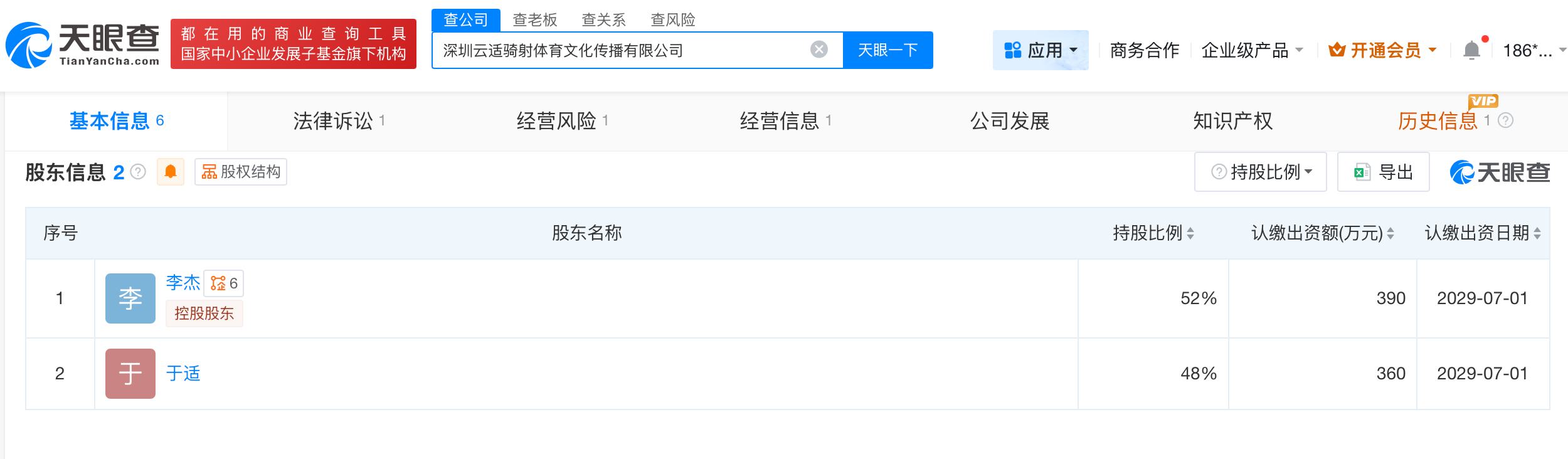Sort by 认缴出资额(万元) column
This screenshot has width=1568, height=459.
coord(1322,233)
